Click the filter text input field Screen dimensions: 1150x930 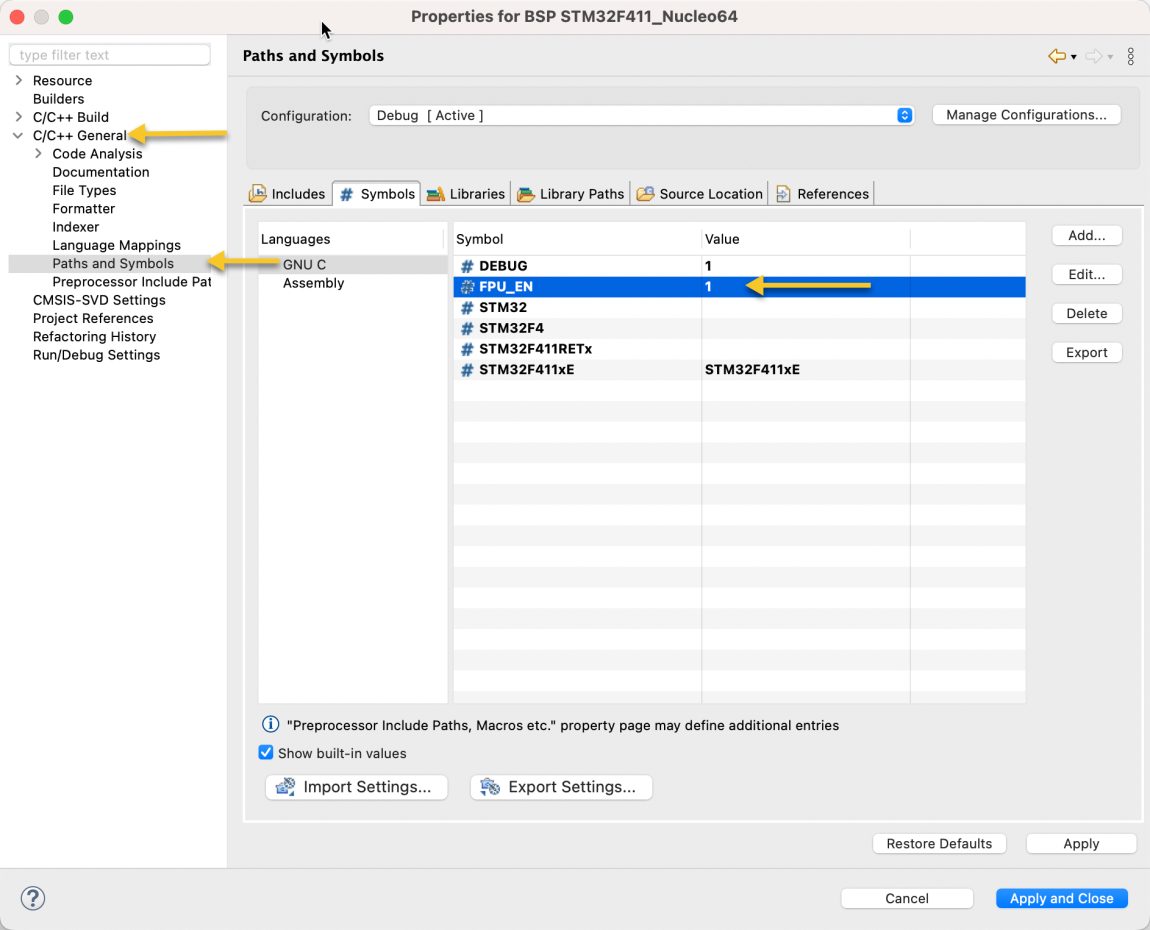point(110,55)
